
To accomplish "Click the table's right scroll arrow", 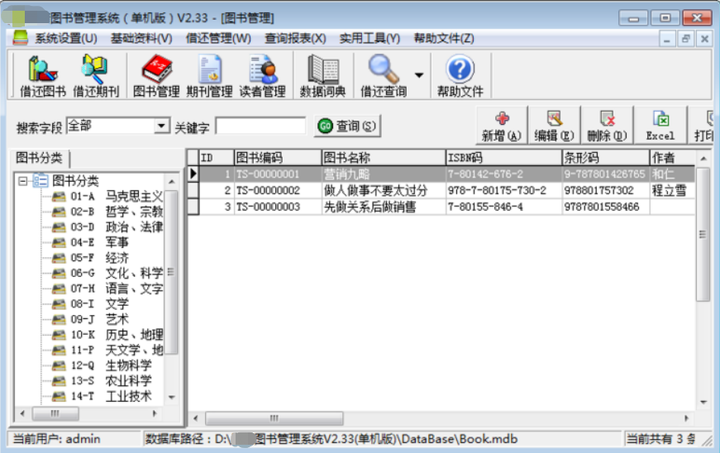I will 686,418.
